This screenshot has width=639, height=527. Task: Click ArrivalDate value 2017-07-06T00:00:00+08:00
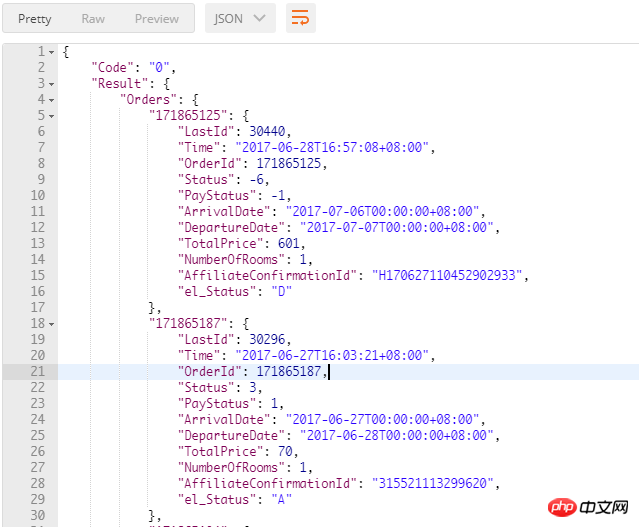tap(382, 211)
